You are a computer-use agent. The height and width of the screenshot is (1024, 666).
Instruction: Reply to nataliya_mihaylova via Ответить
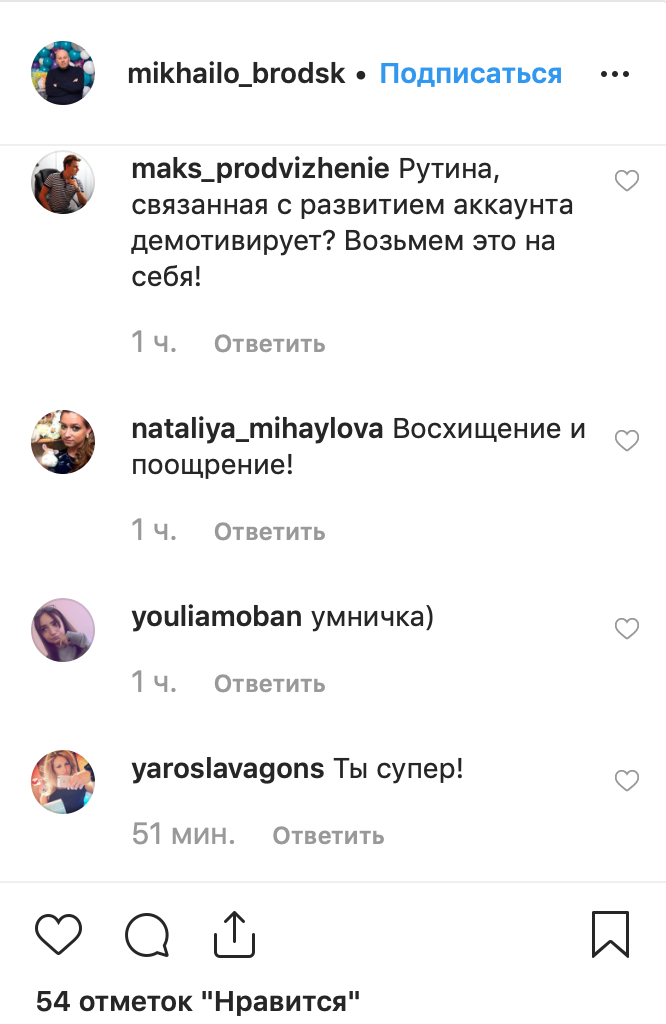[x=270, y=532]
